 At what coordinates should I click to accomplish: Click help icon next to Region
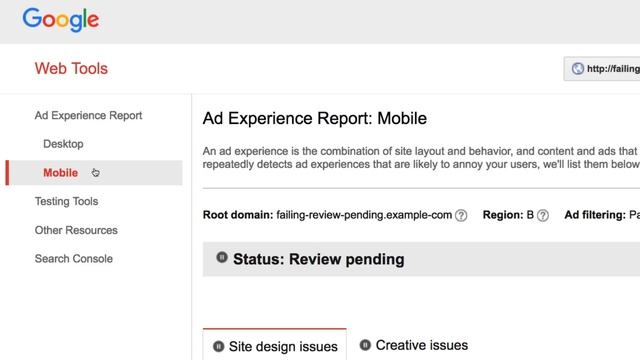[x=543, y=215]
